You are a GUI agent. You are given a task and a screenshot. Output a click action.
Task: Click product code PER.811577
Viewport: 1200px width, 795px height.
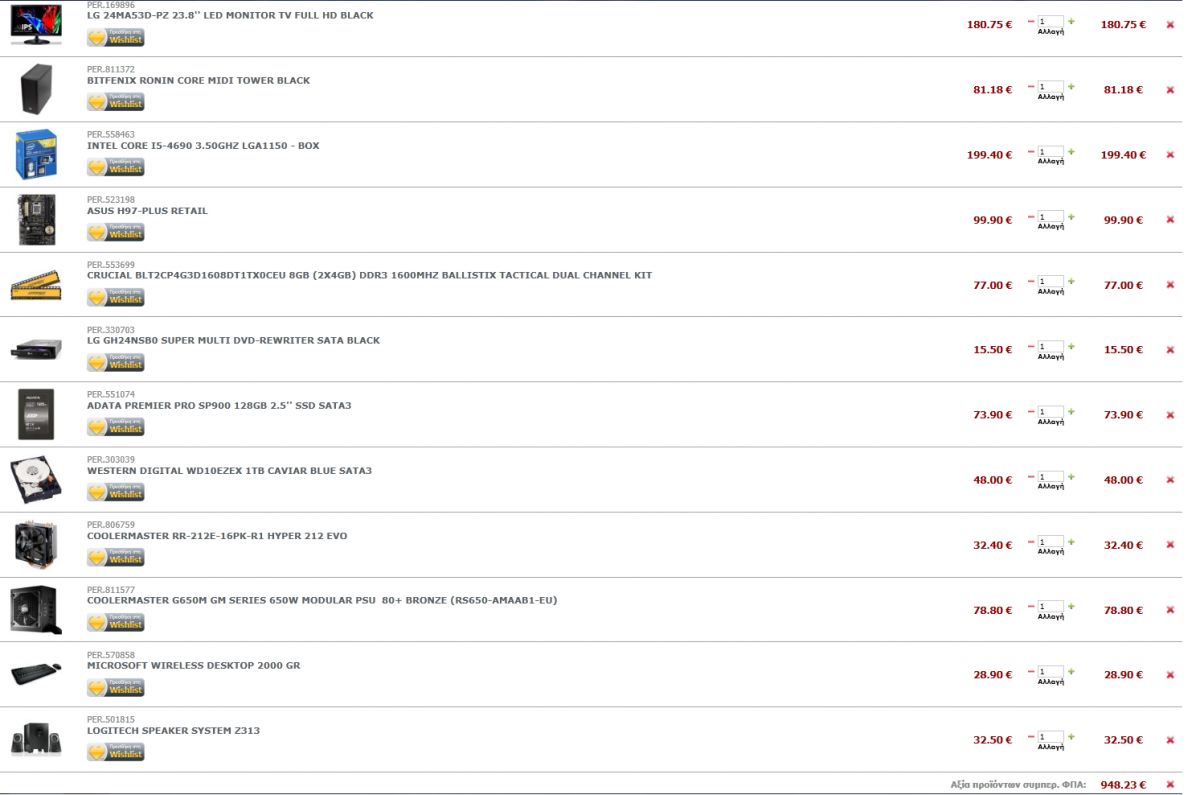coord(111,590)
